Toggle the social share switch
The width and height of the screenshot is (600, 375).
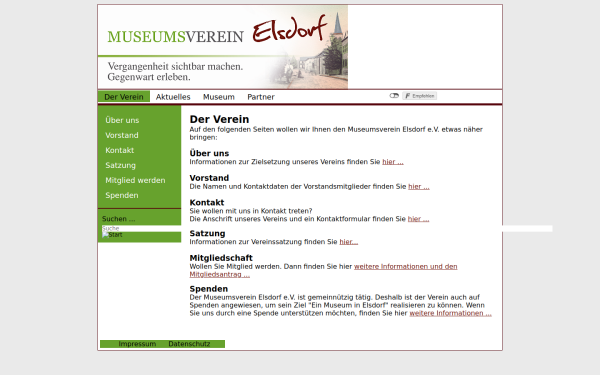pyautogui.click(x=394, y=96)
